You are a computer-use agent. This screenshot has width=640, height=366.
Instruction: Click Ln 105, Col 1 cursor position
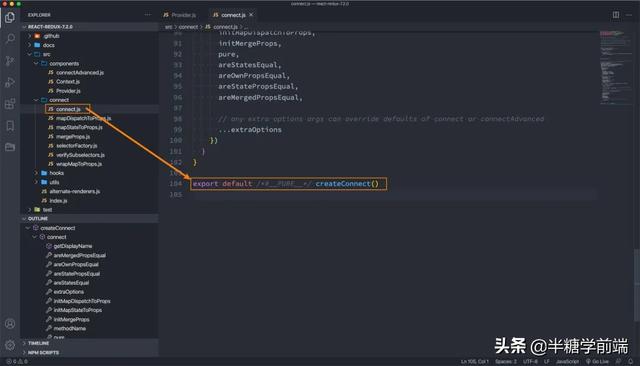[475, 362]
